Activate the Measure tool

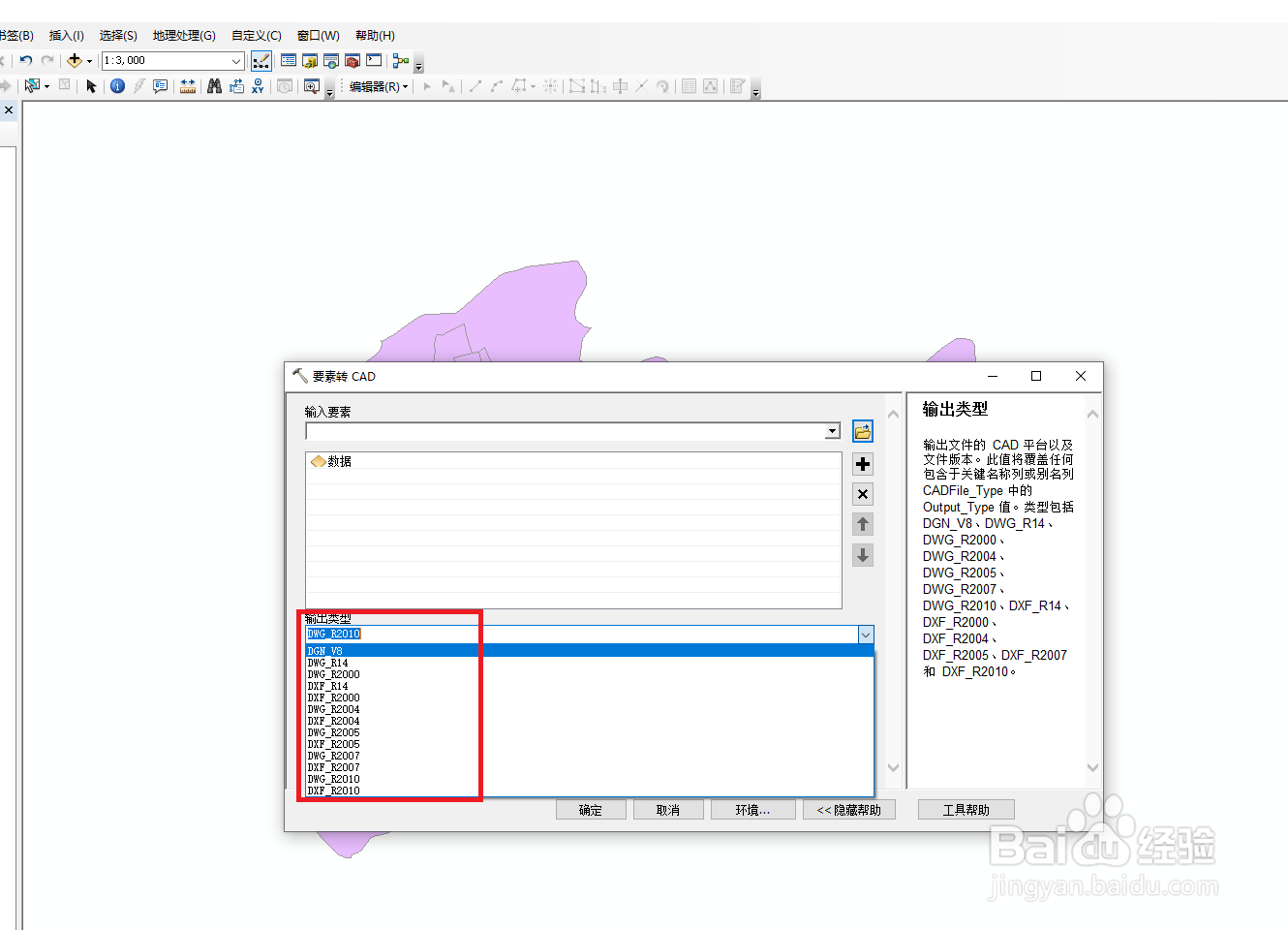pyautogui.click(x=187, y=85)
